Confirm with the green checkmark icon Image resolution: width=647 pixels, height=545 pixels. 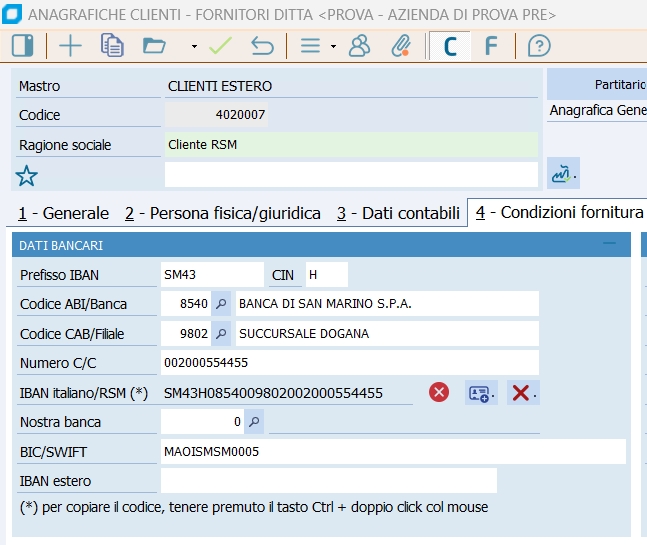click(x=220, y=45)
